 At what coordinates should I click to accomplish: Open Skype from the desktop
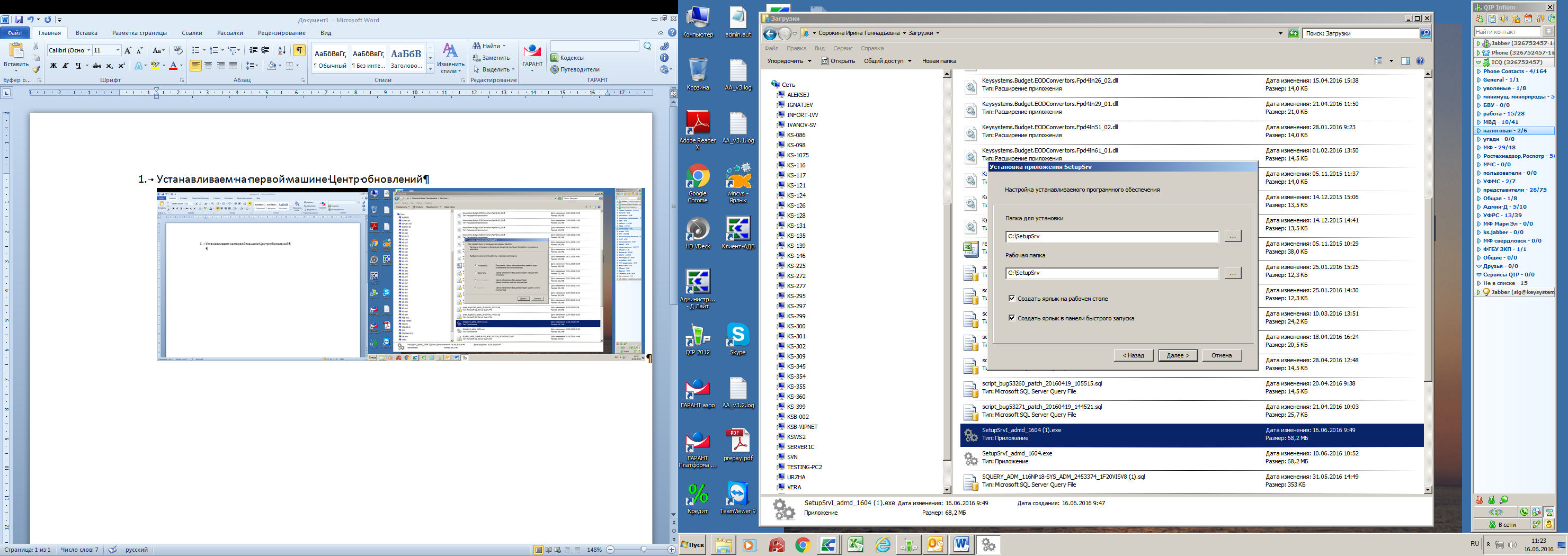click(x=738, y=339)
